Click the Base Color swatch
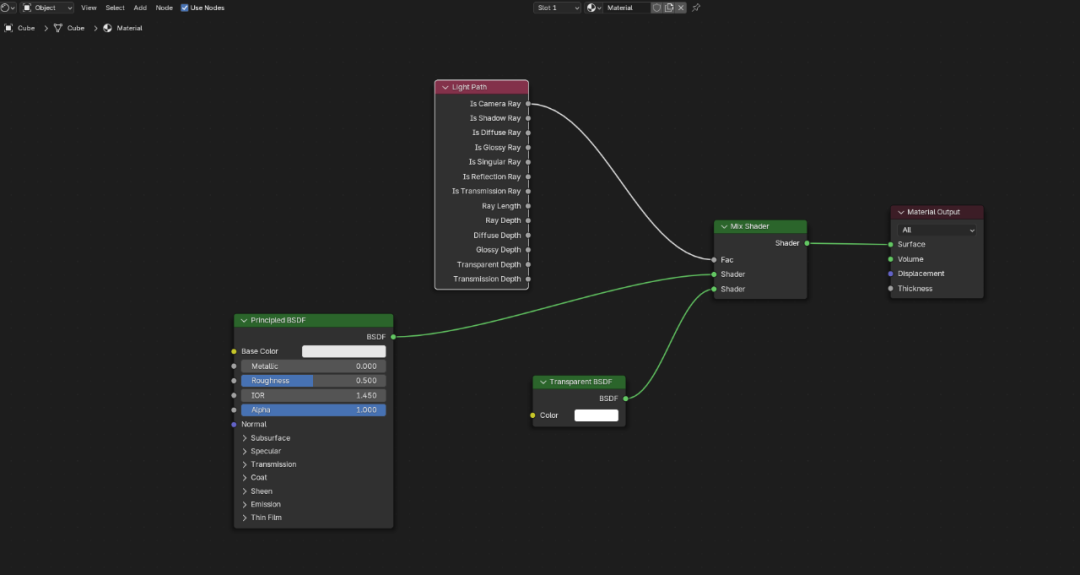This screenshot has width=1080, height=575. [x=344, y=351]
